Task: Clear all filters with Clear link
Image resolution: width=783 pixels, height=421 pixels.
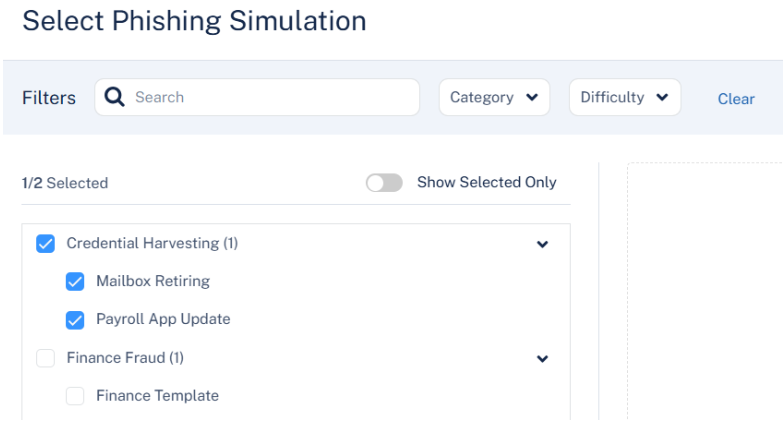Action: pos(736,98)
